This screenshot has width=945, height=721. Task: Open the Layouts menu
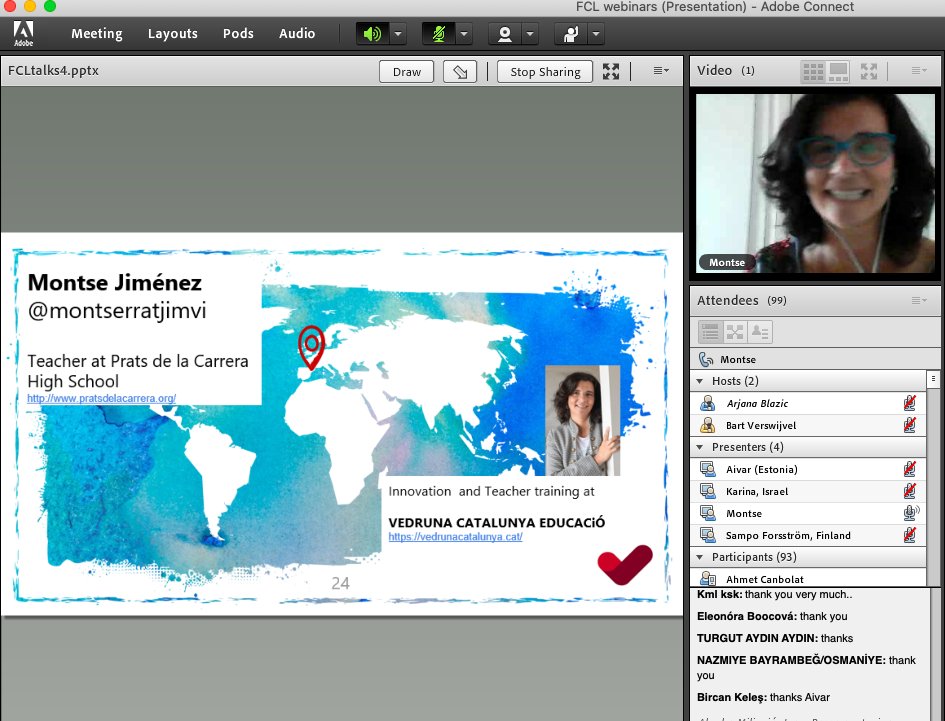[172, 34]
